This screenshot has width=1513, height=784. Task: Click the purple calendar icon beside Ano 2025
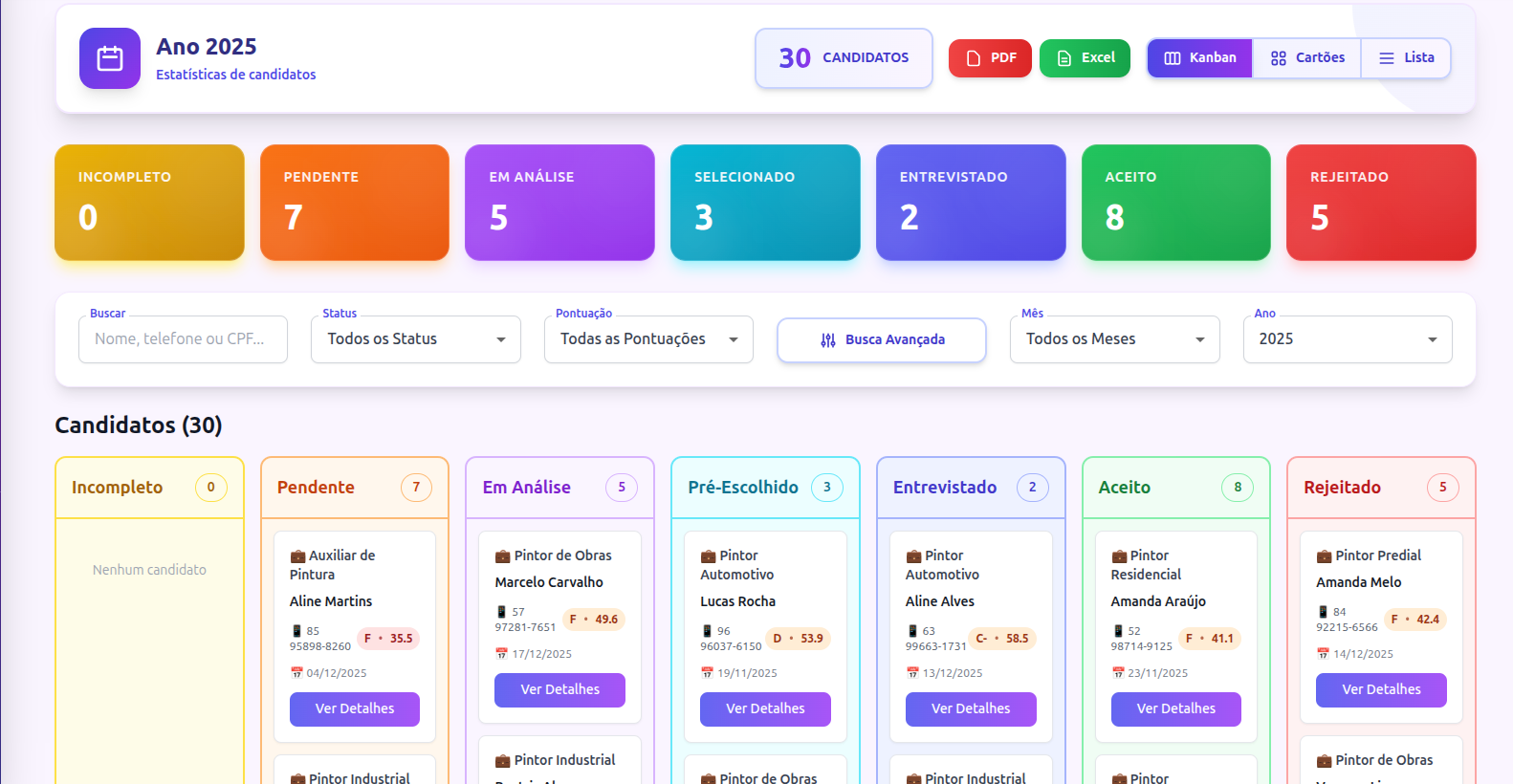110,58
